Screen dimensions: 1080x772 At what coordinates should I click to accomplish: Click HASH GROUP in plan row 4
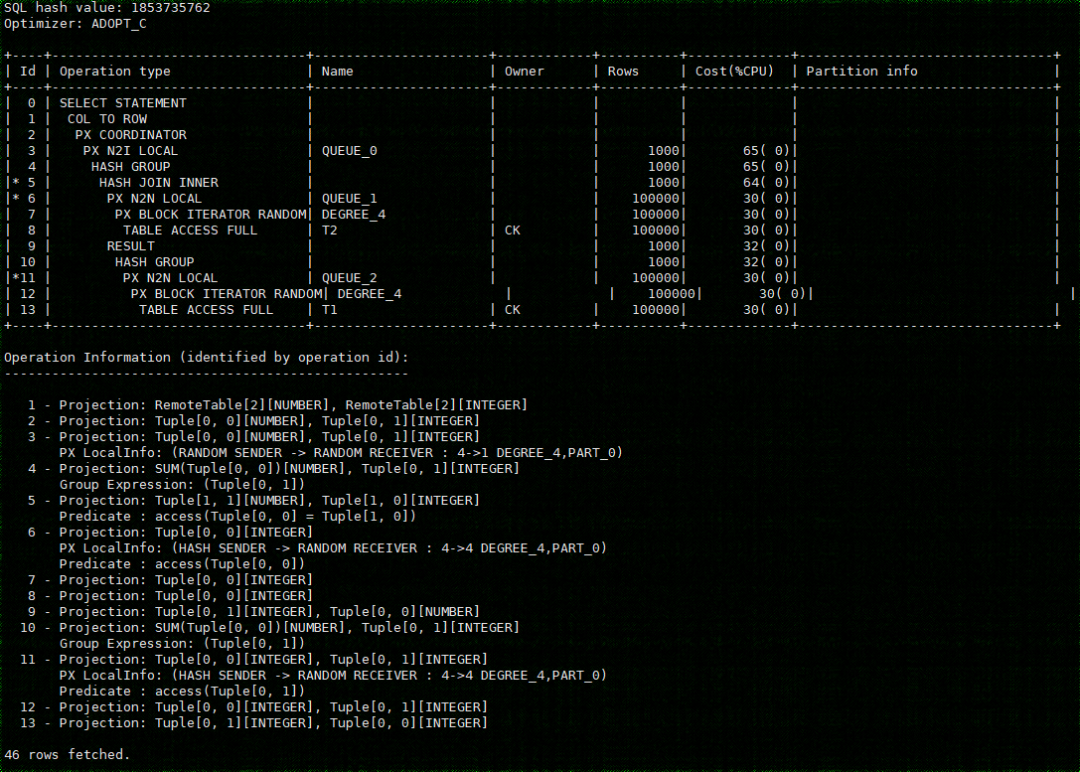coord(131,167)
